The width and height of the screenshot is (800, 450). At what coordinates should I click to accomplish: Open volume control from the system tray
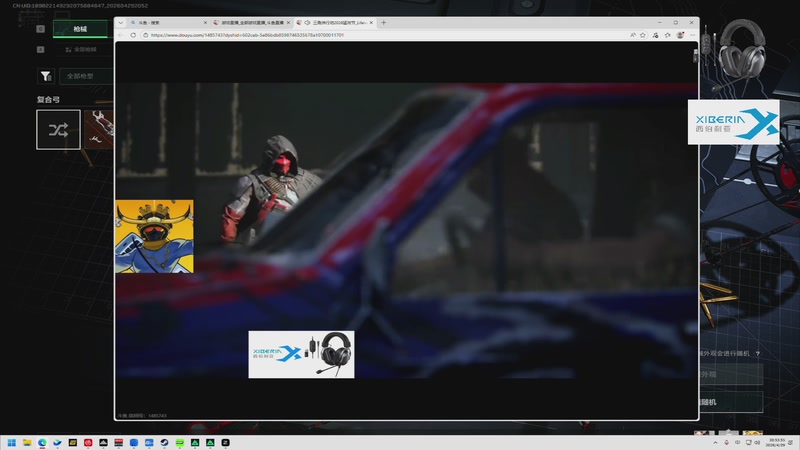[757, 442]
